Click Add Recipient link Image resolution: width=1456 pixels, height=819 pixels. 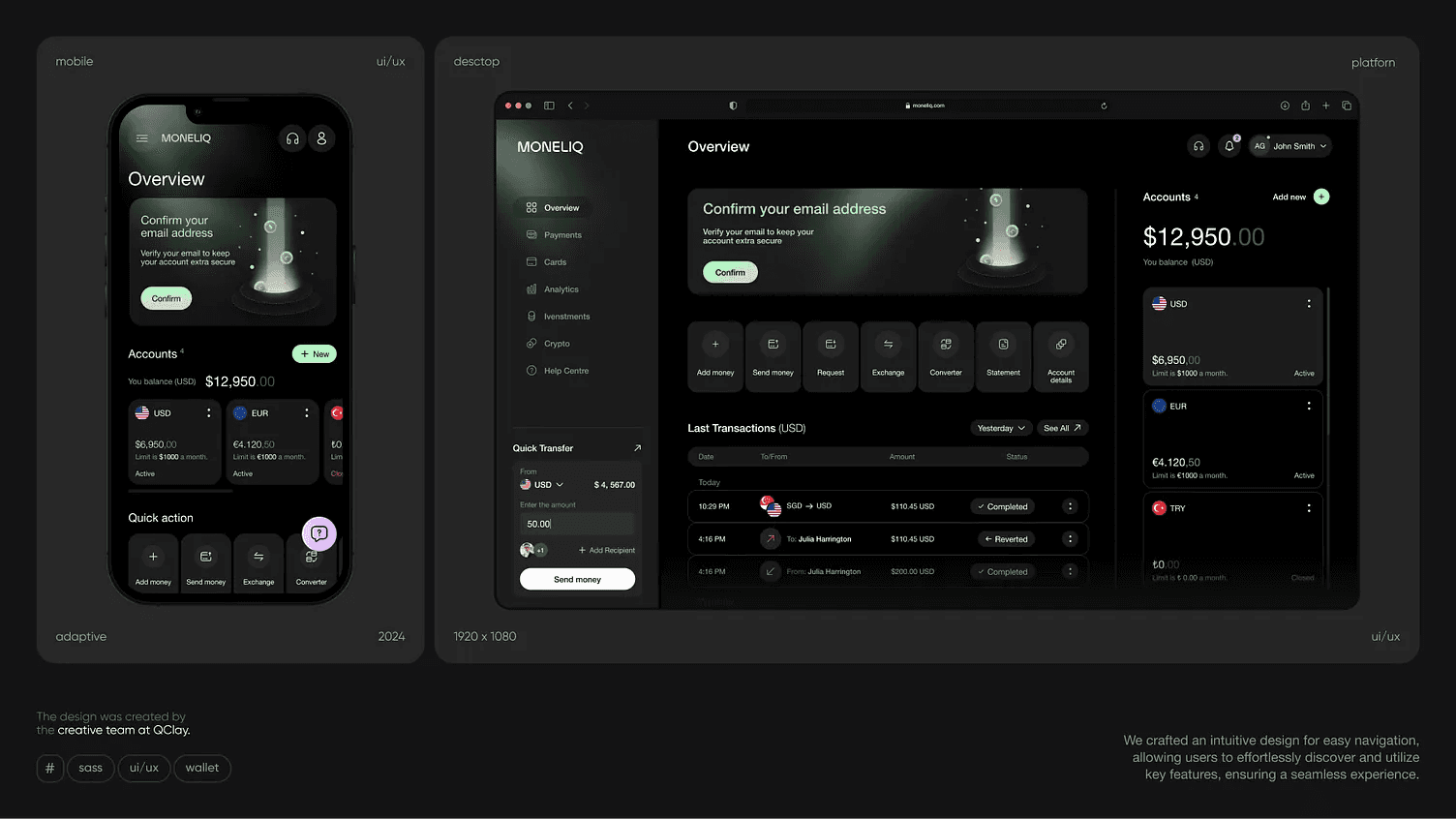pos(607,550)
